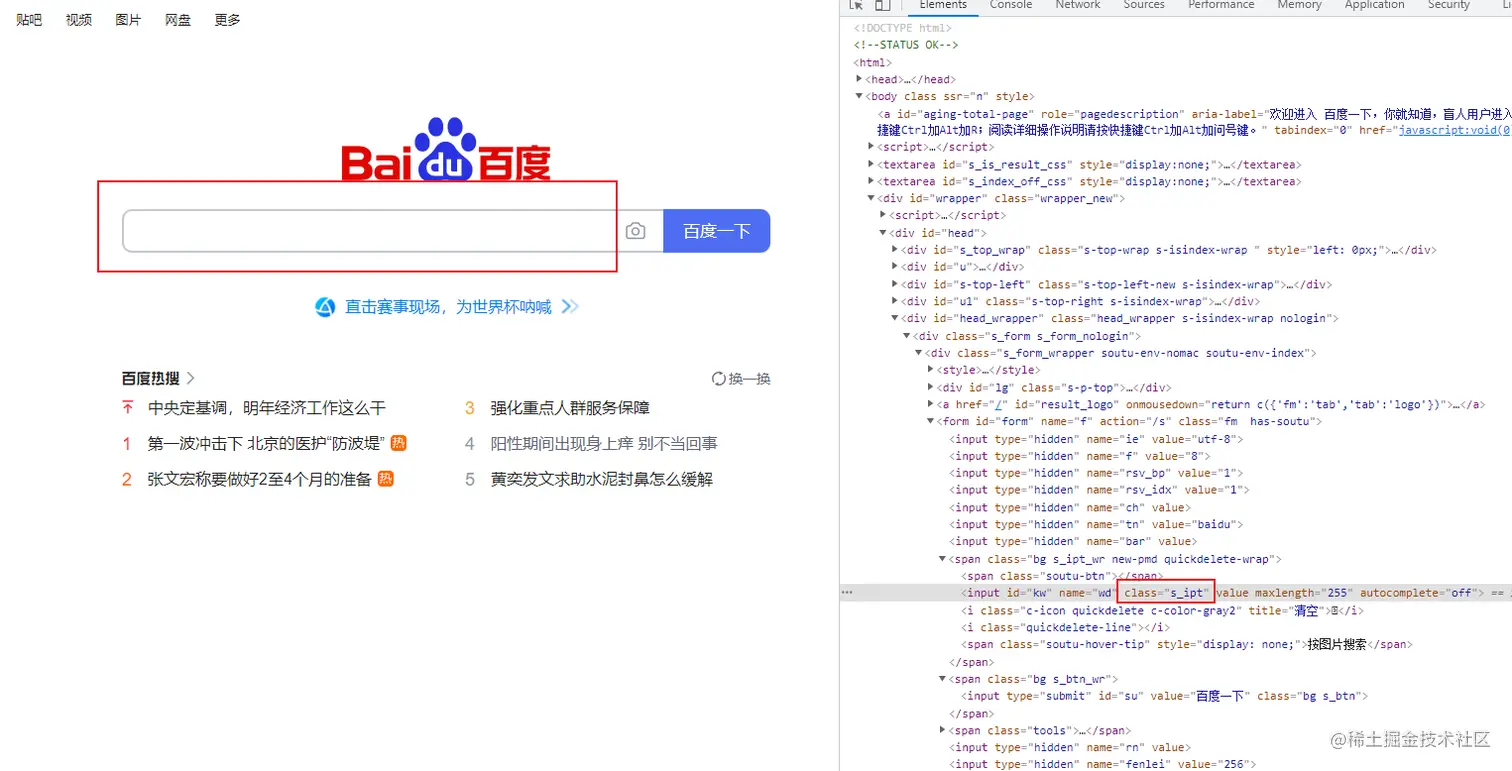Expand the div id="u1" node
This screenshot has width=1512, height=771.
(895, 301)
